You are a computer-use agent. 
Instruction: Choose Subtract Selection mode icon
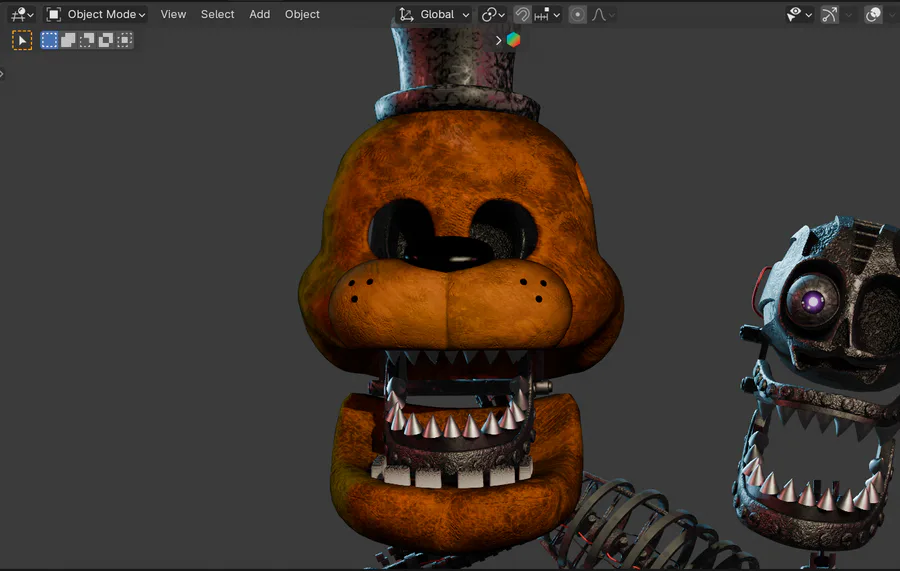[87, 40]
